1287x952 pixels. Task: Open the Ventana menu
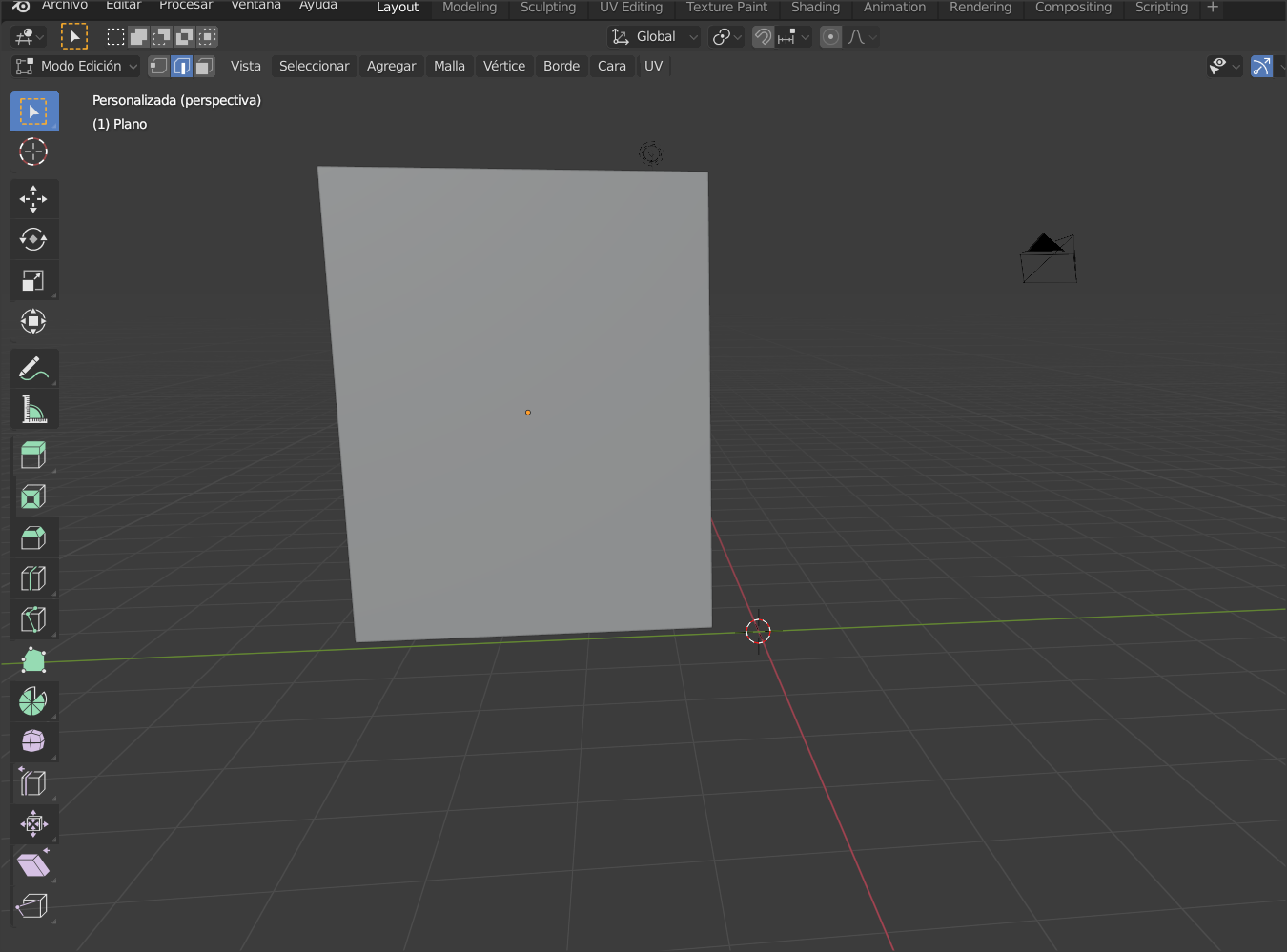255,6
